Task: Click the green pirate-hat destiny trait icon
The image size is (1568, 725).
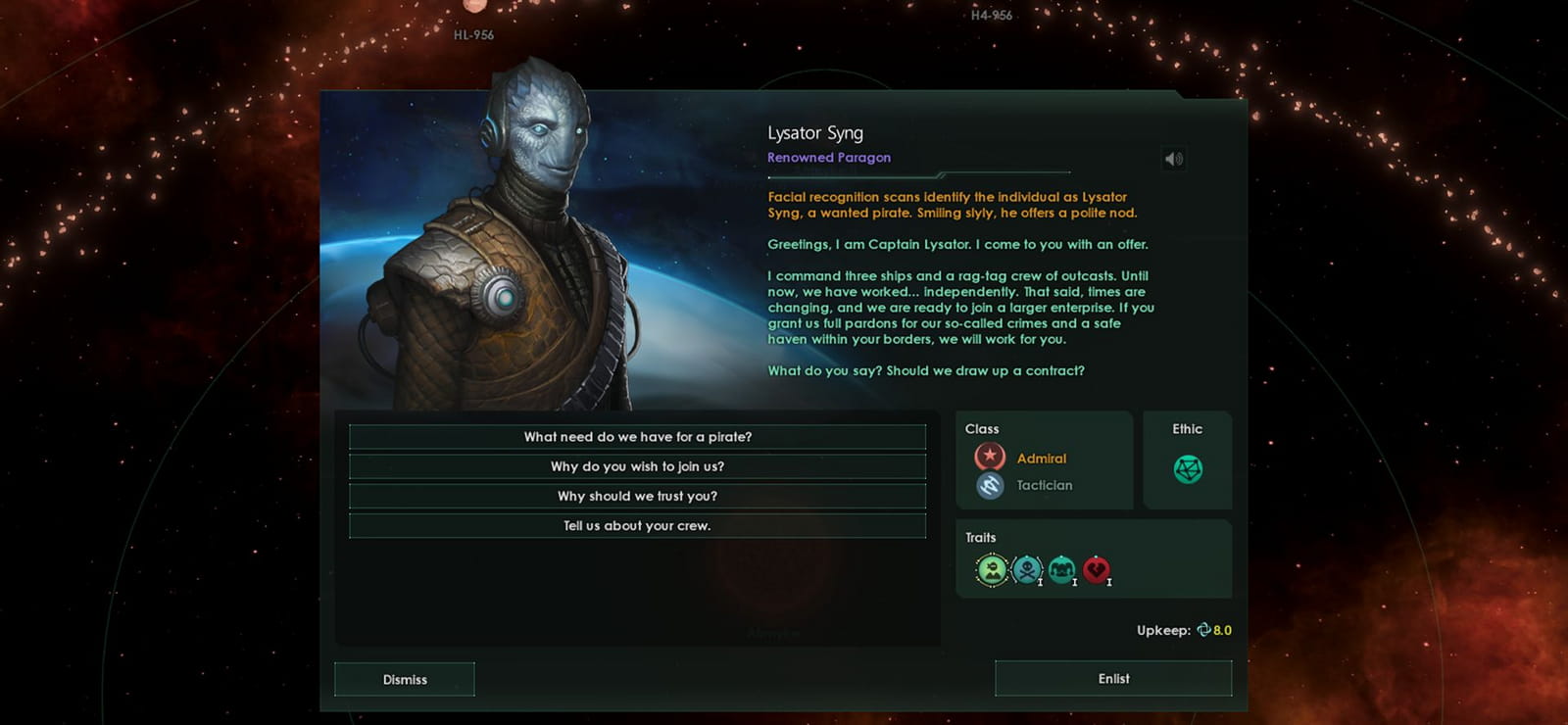Action: [x=992, y=570]
